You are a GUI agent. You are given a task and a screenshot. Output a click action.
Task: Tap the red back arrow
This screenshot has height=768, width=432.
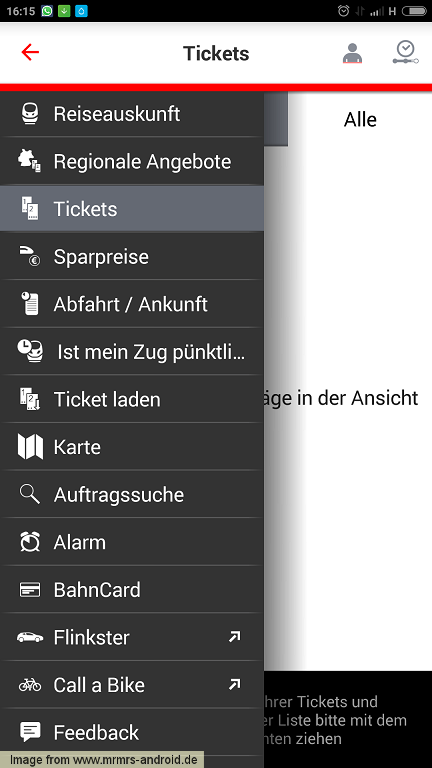click(30, 52)
